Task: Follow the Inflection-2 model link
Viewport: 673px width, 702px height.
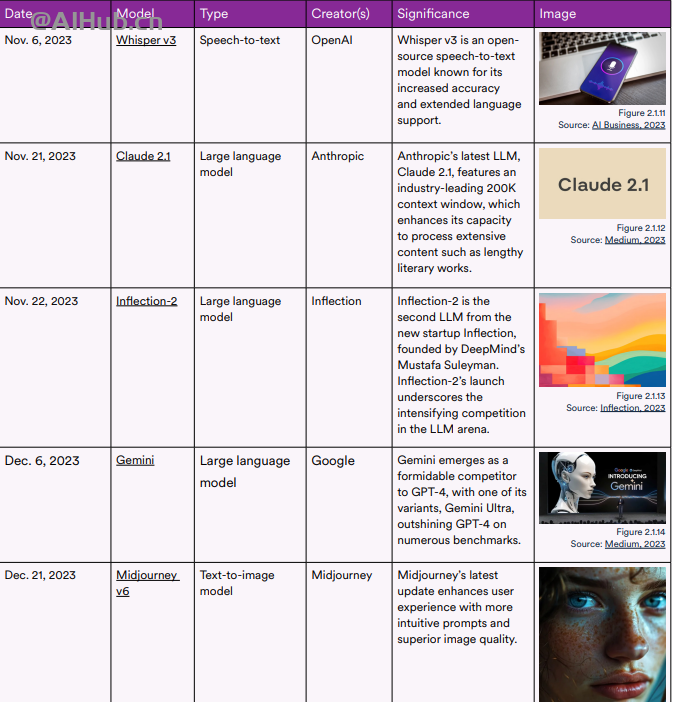Action: pyautogui.click(x=146, y=301)
